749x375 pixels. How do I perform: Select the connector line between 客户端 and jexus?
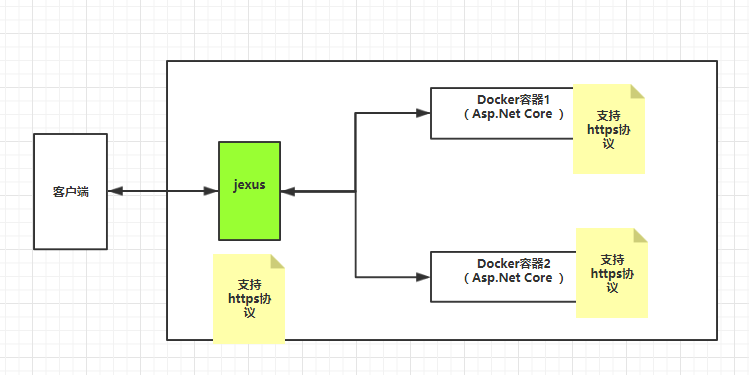[x=163, y=191]
